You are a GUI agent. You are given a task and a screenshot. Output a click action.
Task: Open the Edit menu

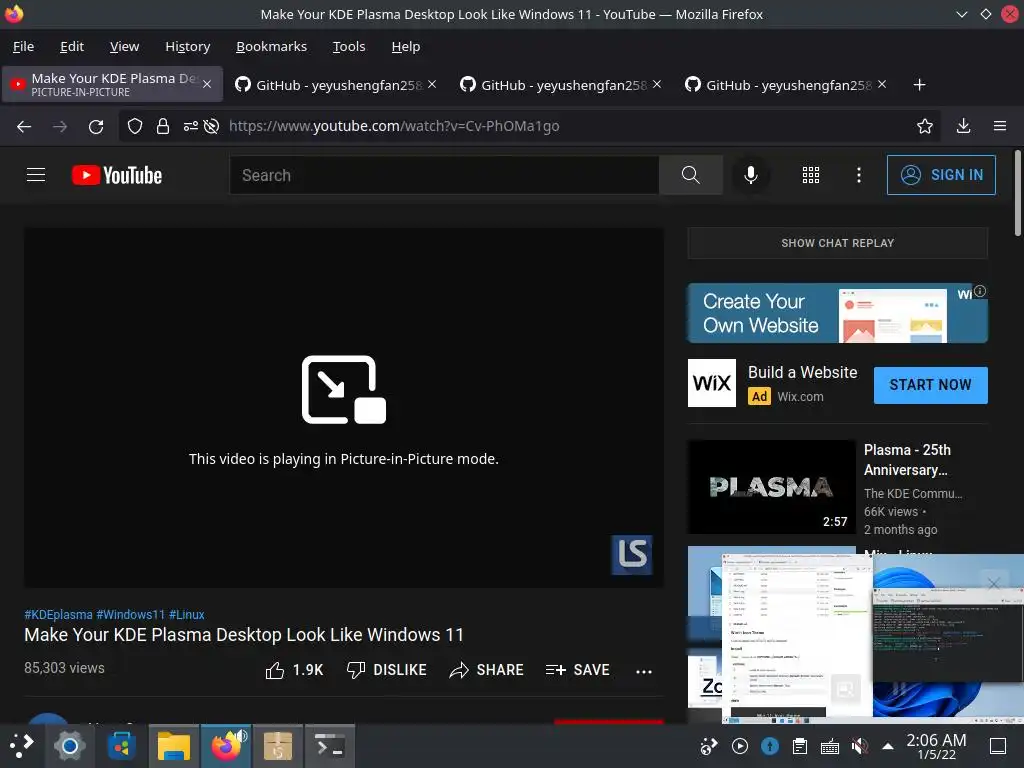pyautogui.click(x=72, y=46)
